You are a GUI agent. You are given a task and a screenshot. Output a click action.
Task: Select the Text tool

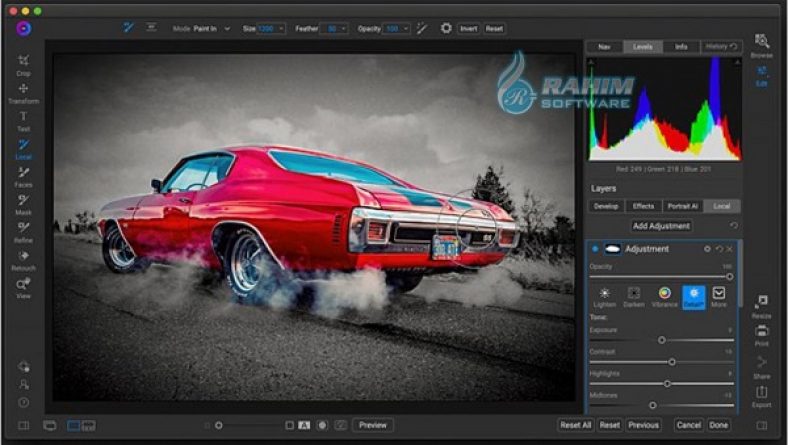pos(23,121)
